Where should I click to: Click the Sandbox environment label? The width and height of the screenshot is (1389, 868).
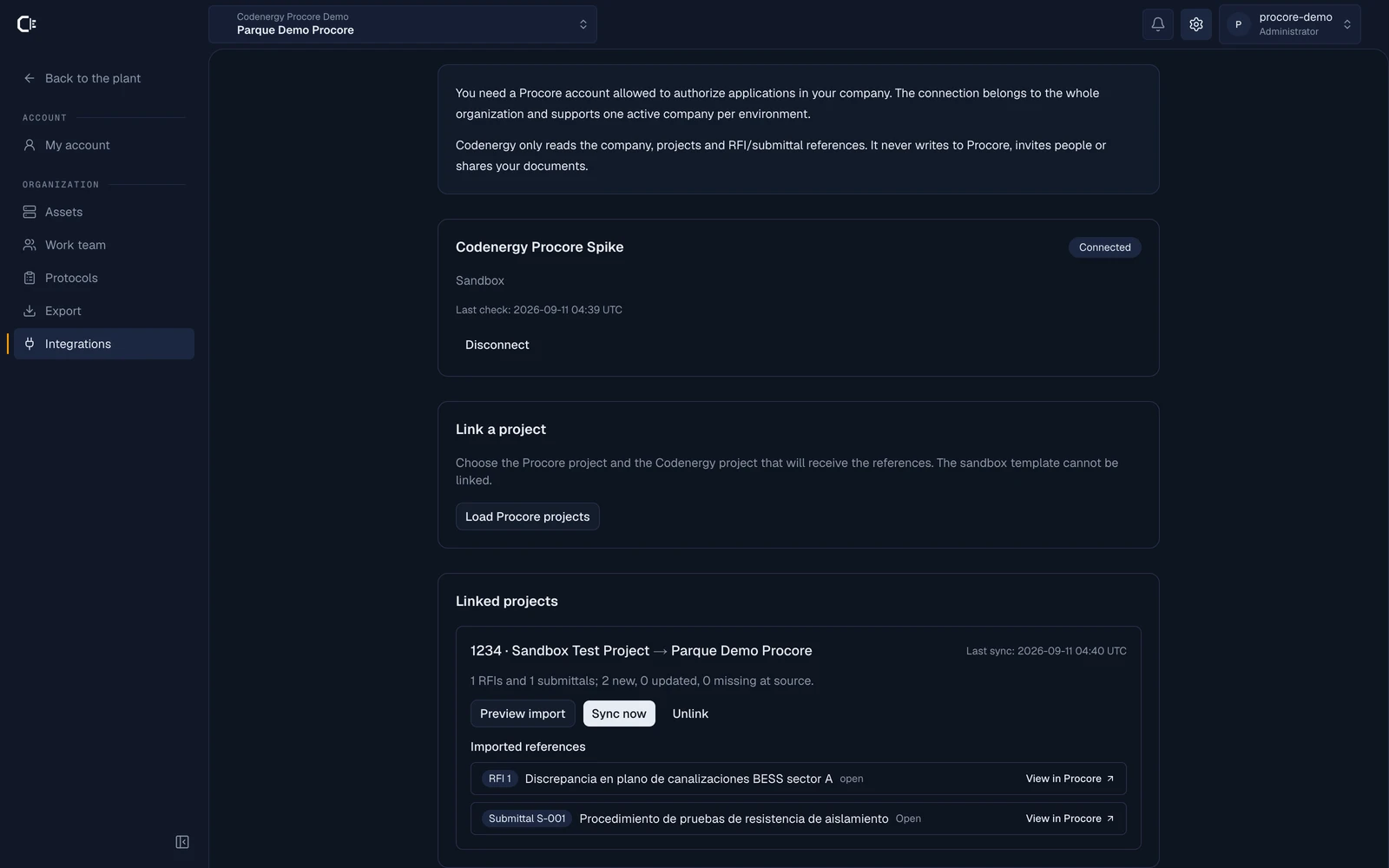(x=480, y=280)
